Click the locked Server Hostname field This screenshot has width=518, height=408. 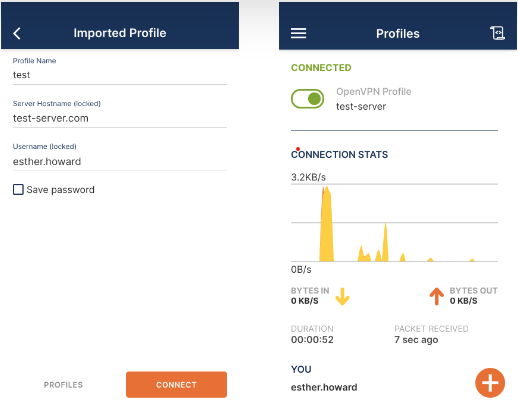coord(120,118)
